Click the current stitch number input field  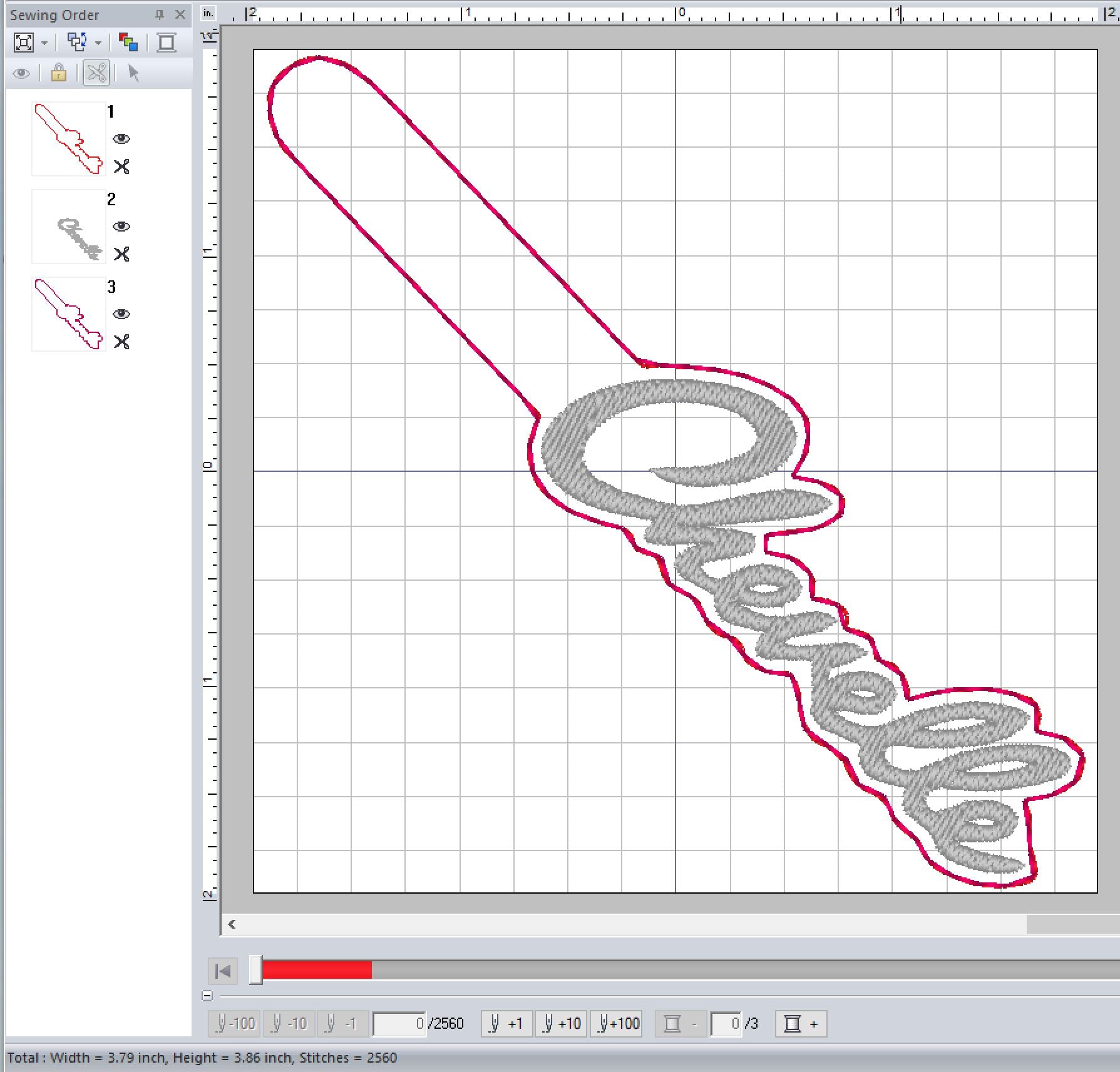point(399,1024)
